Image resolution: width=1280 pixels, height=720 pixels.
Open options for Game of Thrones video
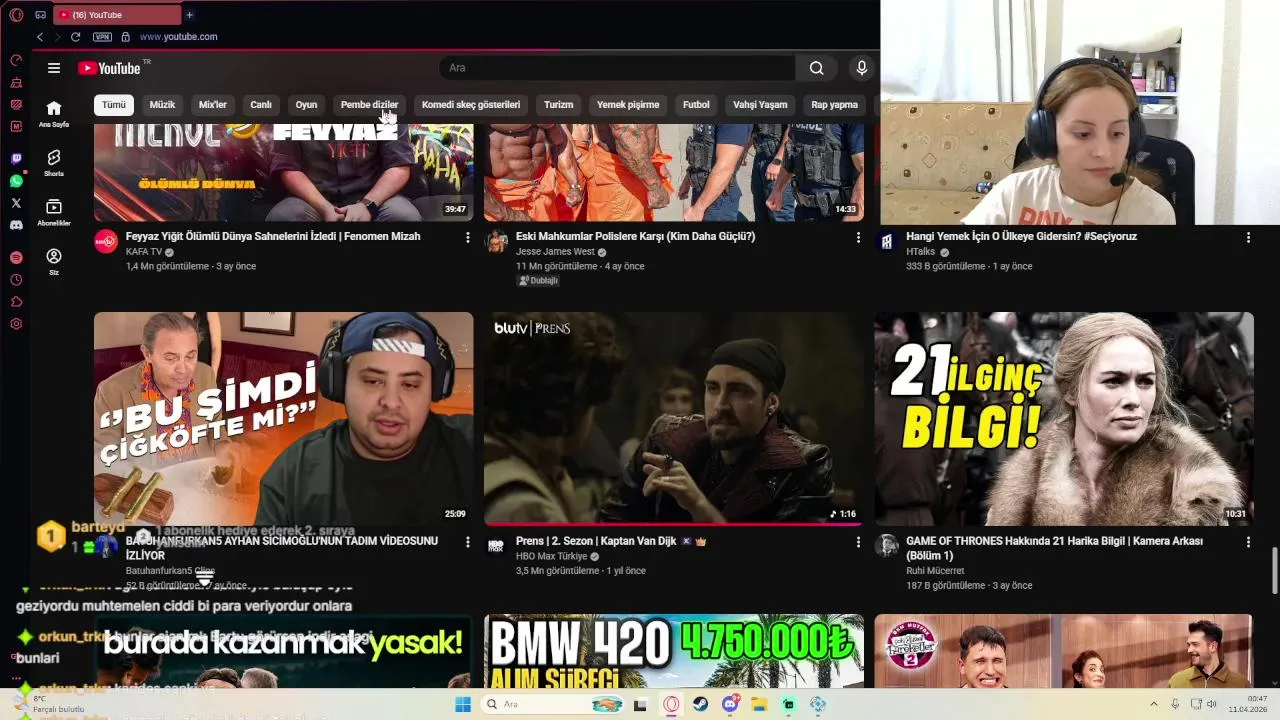click(1247, 542)
